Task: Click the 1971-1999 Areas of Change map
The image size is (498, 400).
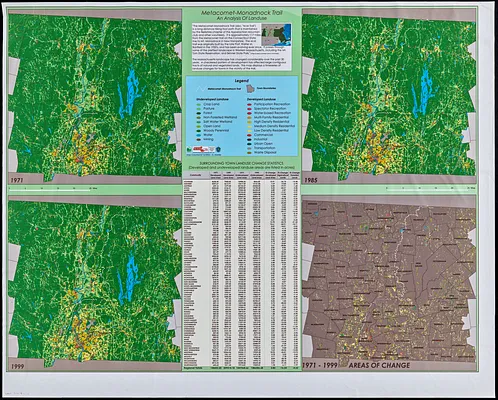Action: tap(389, 283)
